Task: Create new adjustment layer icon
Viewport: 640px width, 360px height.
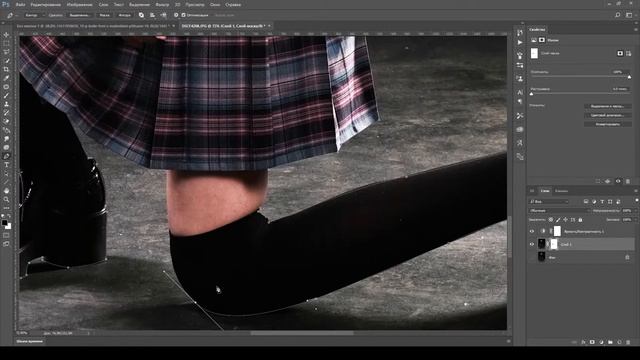Action: point(601,342)
